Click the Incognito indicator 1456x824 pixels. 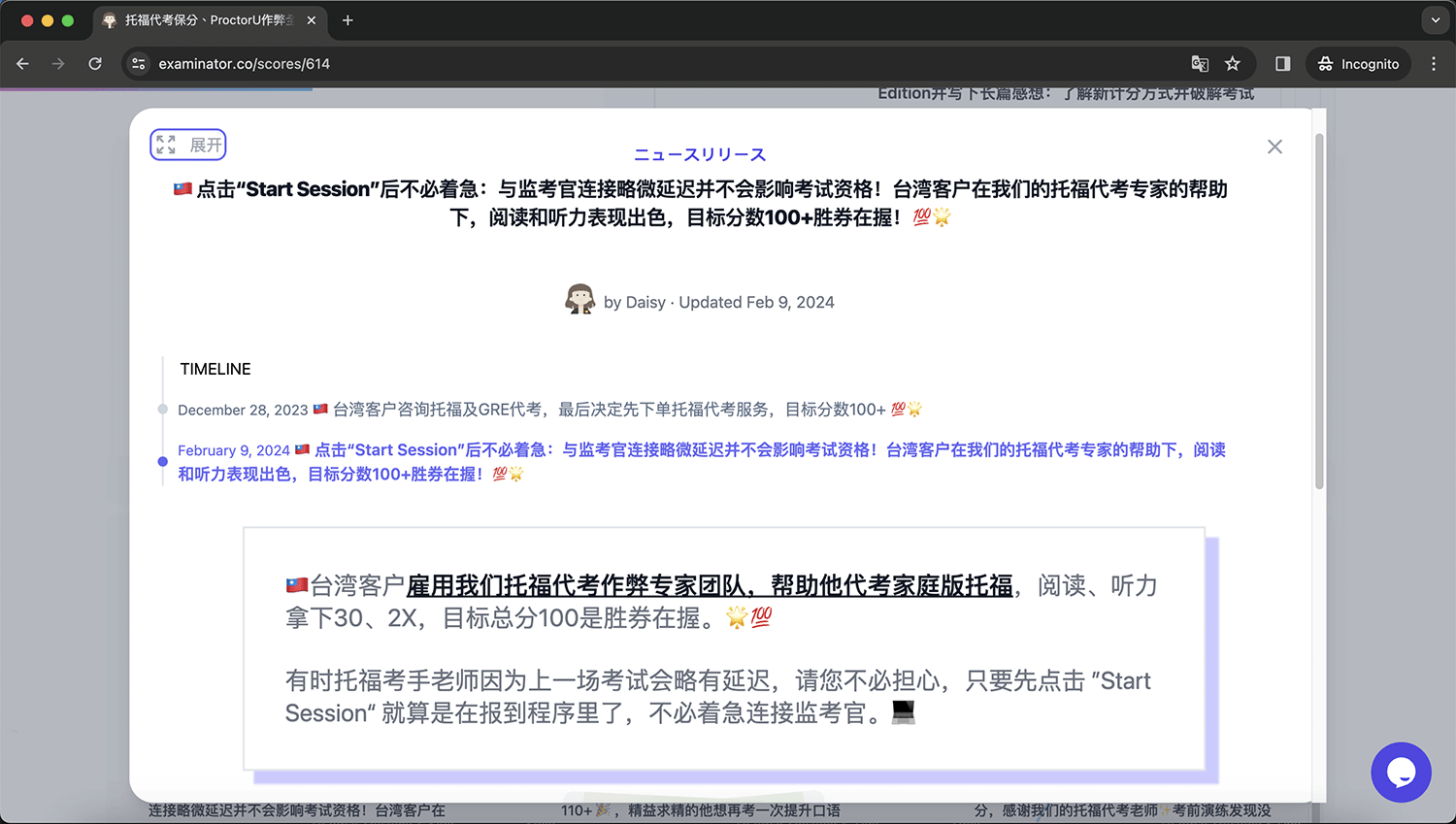point(1358,64)
